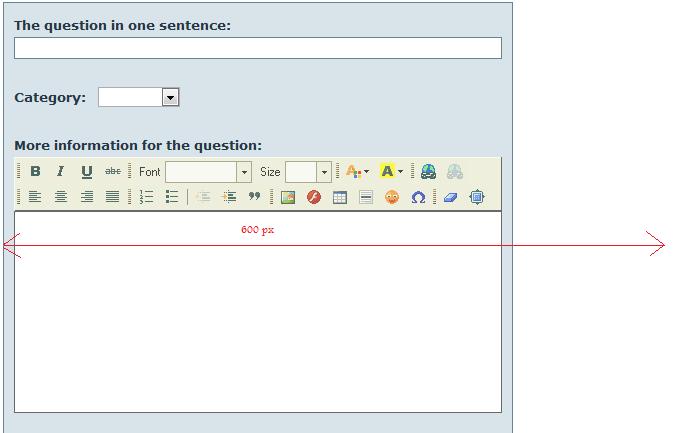This screenshot has height=433, width=676.
Task: Insert a block quote
Action: point(254,197)
